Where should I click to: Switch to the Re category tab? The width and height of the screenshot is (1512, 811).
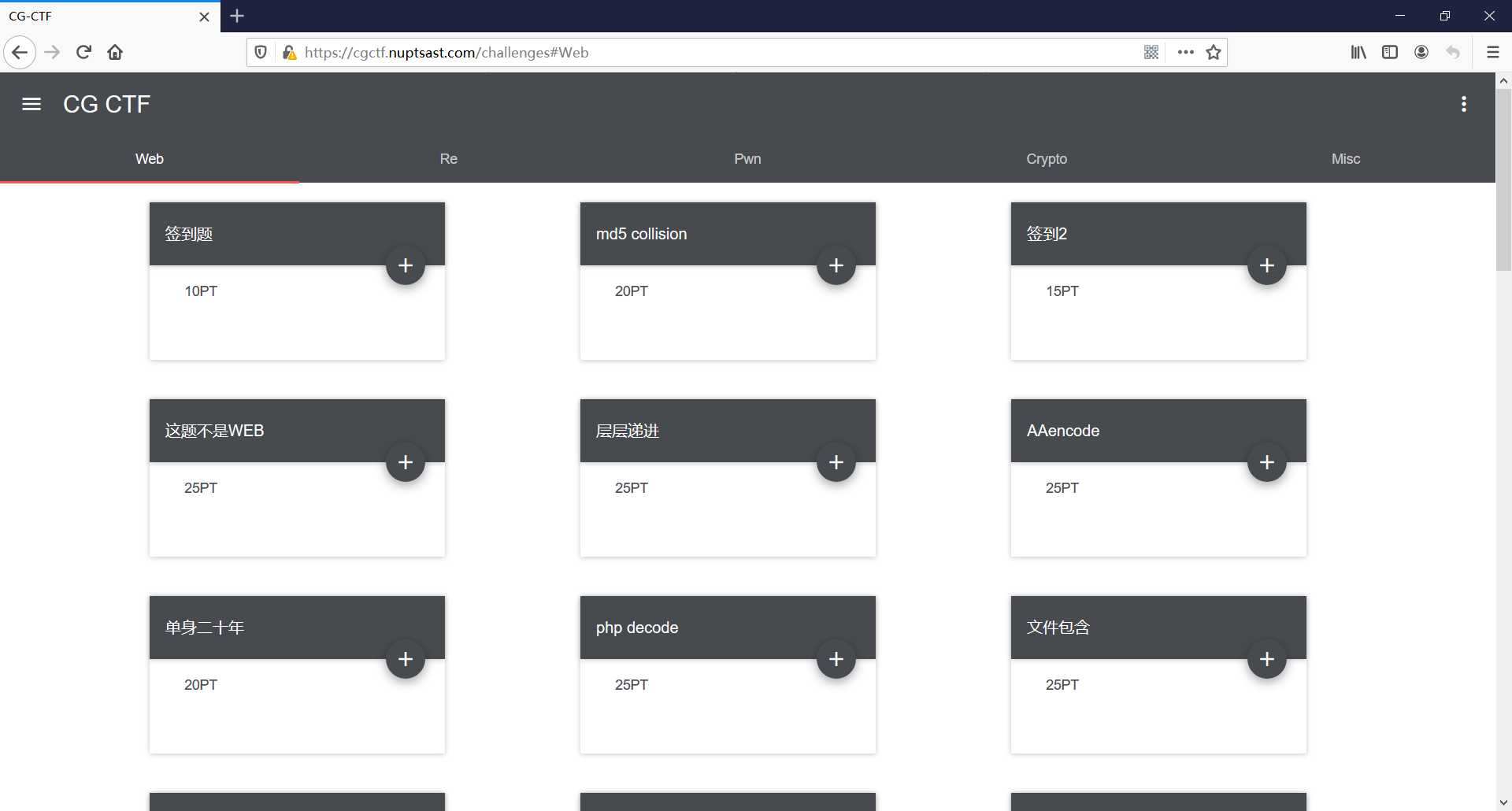point(449,159)
